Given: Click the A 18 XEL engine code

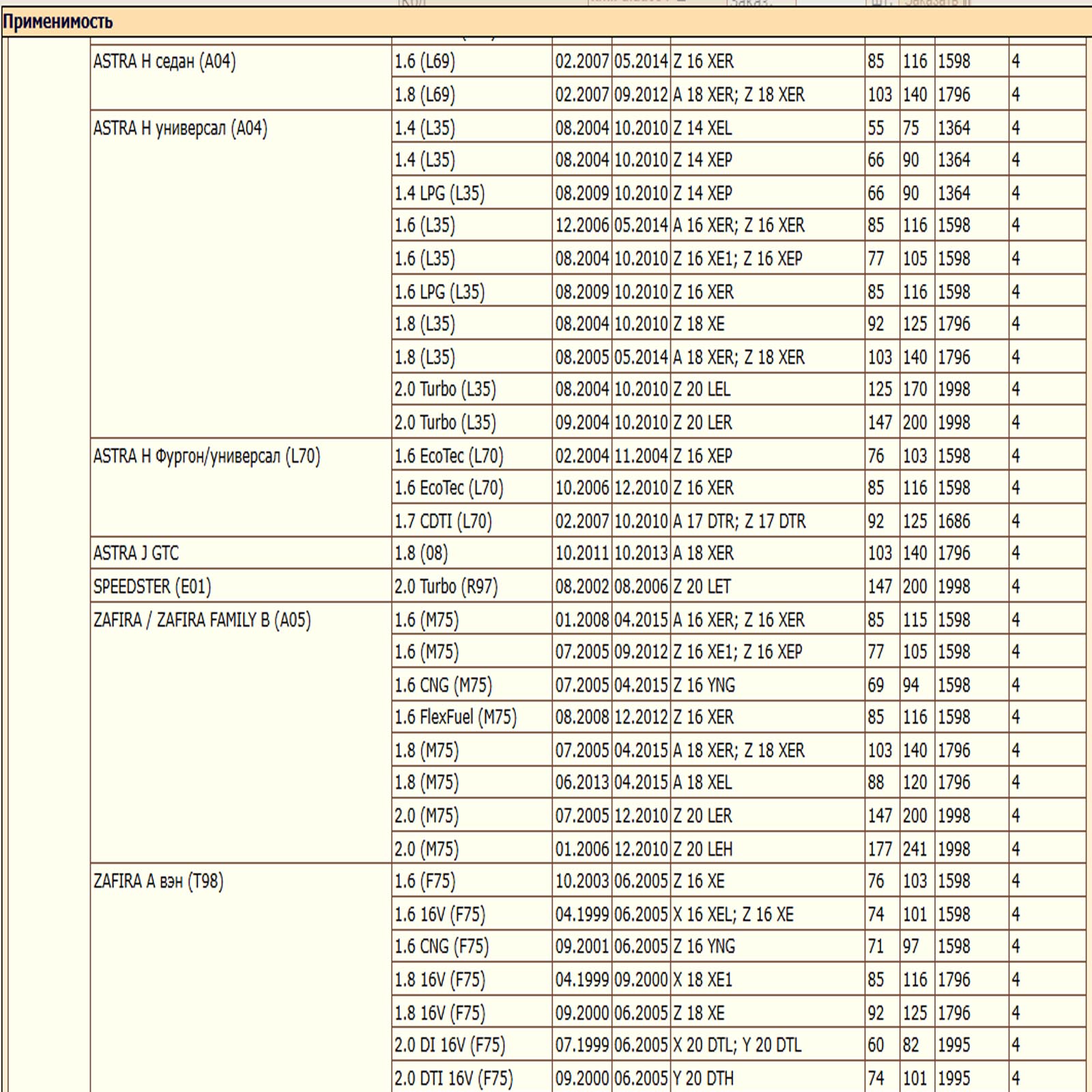Looking at the screenshot, I should 702,782.
